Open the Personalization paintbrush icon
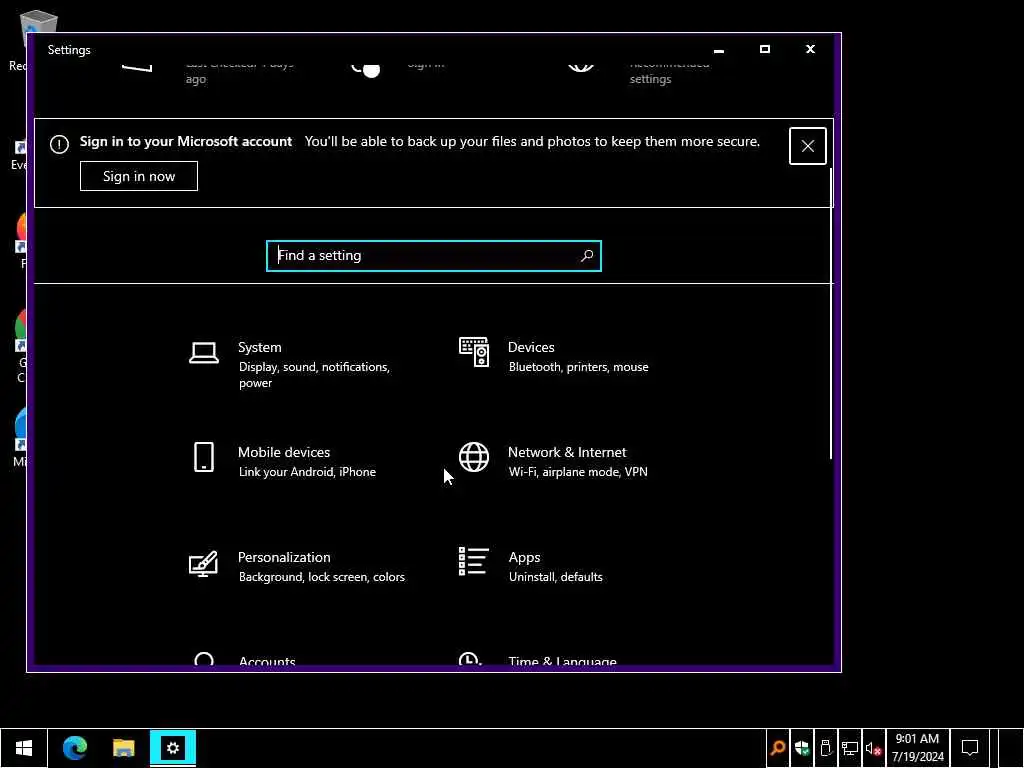 coord(203,563)
